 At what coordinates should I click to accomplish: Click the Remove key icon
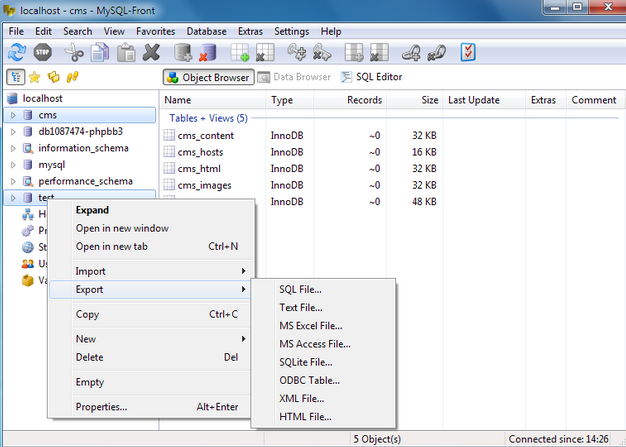coord(322,52)
